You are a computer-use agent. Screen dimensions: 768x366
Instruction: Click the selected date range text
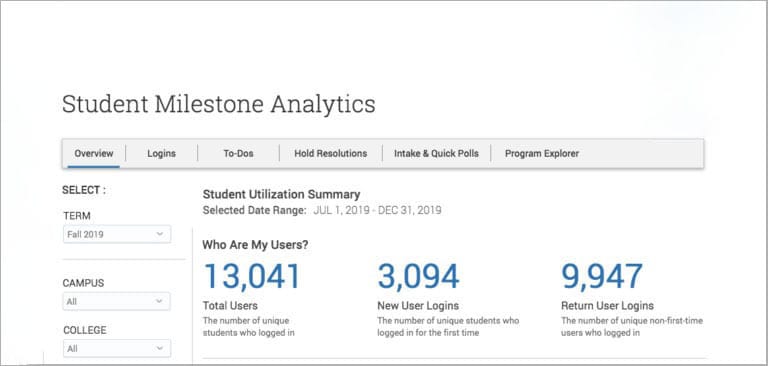point(377,211)
